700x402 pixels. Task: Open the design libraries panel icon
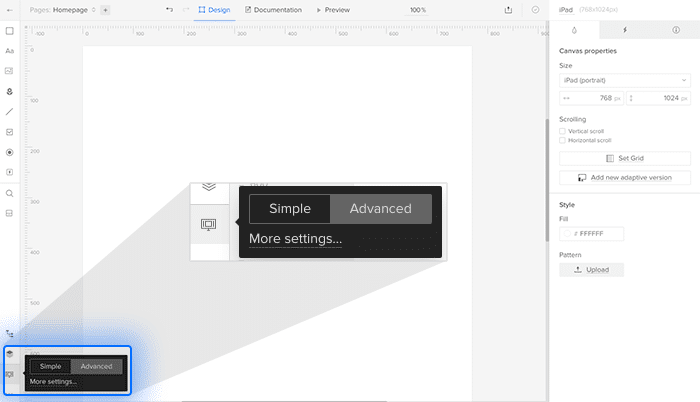tap(9, 213)
